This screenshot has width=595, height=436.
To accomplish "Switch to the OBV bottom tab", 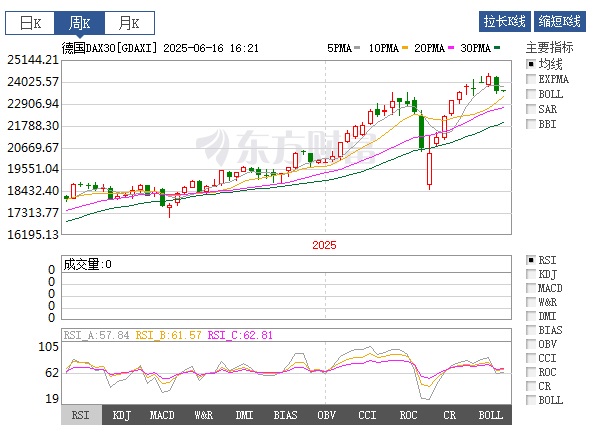I will tap(326, 415).
